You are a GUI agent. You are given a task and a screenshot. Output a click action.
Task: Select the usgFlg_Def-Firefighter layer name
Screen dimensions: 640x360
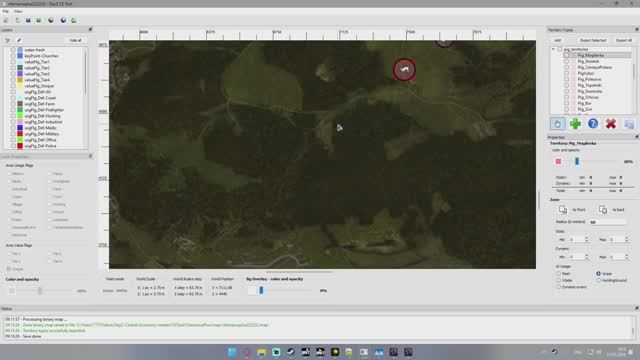44,110
